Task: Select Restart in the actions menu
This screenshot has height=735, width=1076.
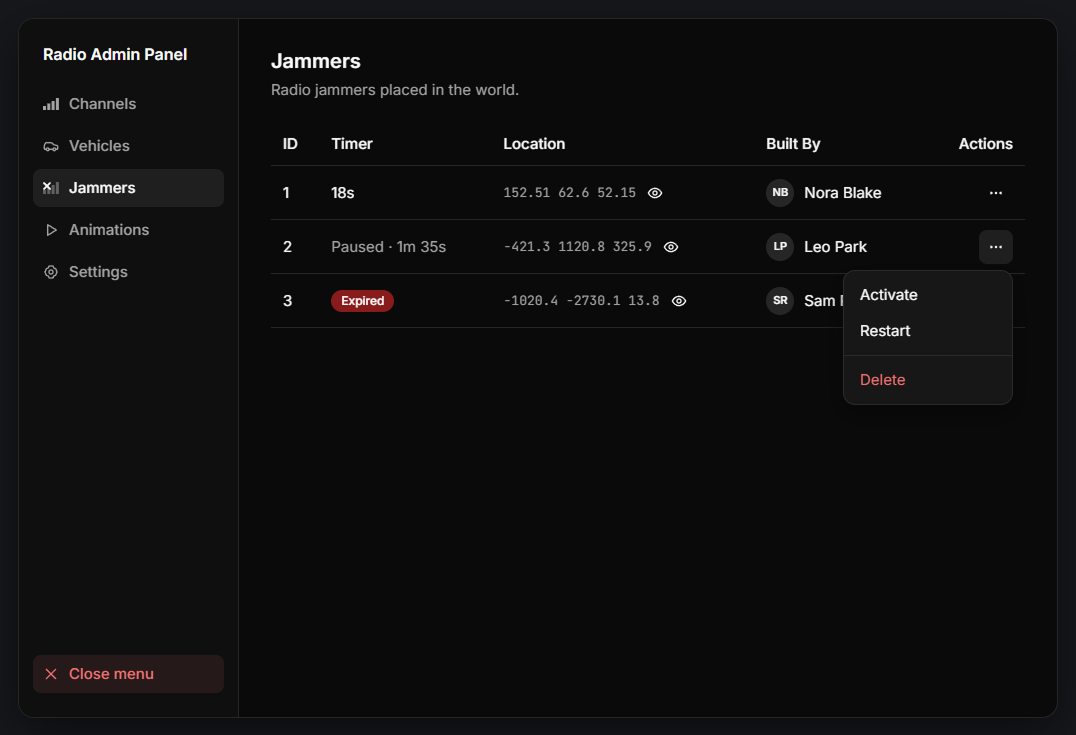Action: click(x=928, y=331)
